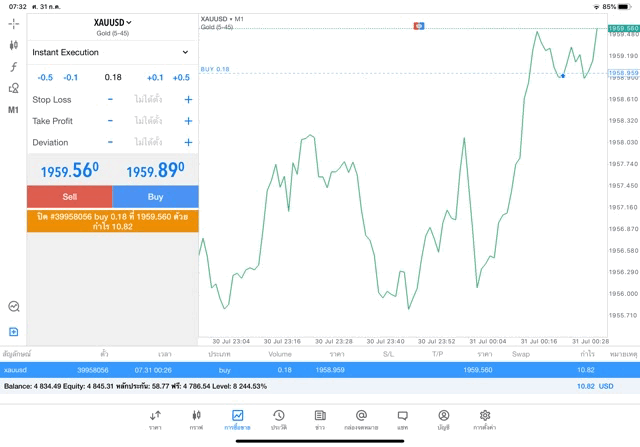Click Balance and Equity summary line
Image resolution: width=640 pixels, height=447 pixels.
(135, 386)
